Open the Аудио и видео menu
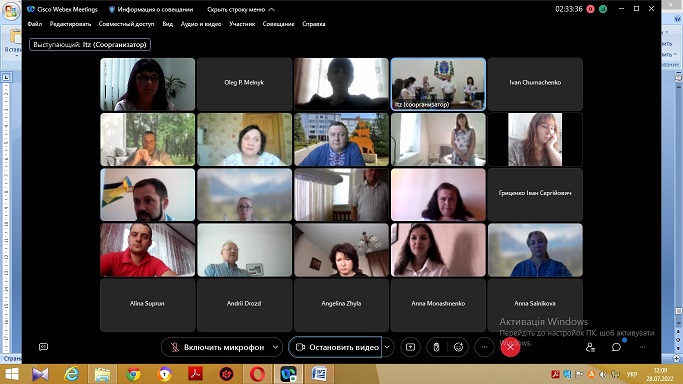This screenshot has height=384, width=683. 201,24
